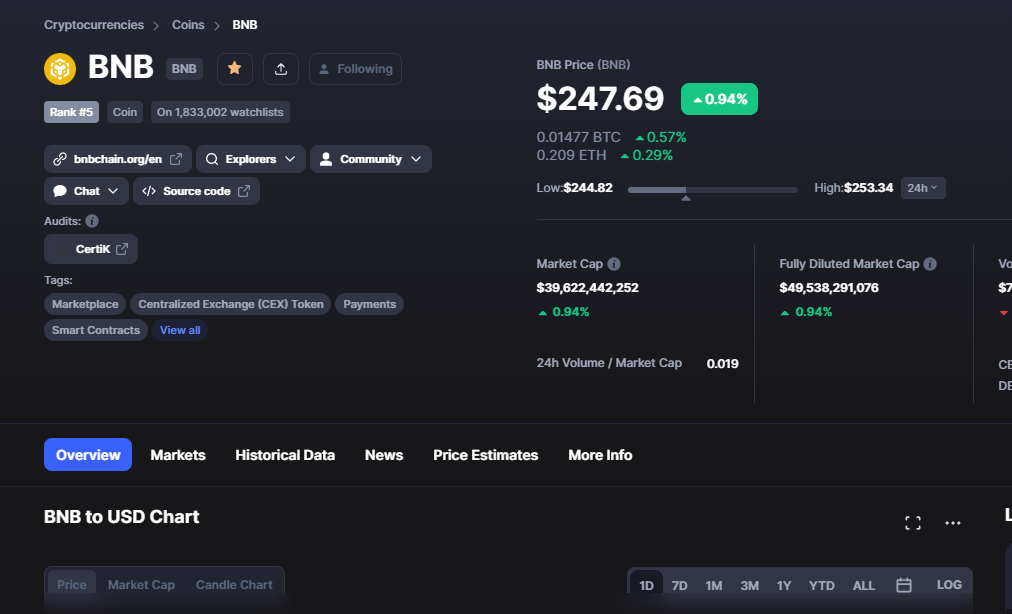
Task: Open the chart calendar date picker
Action: pyautogui.click(x=904, y=585)
